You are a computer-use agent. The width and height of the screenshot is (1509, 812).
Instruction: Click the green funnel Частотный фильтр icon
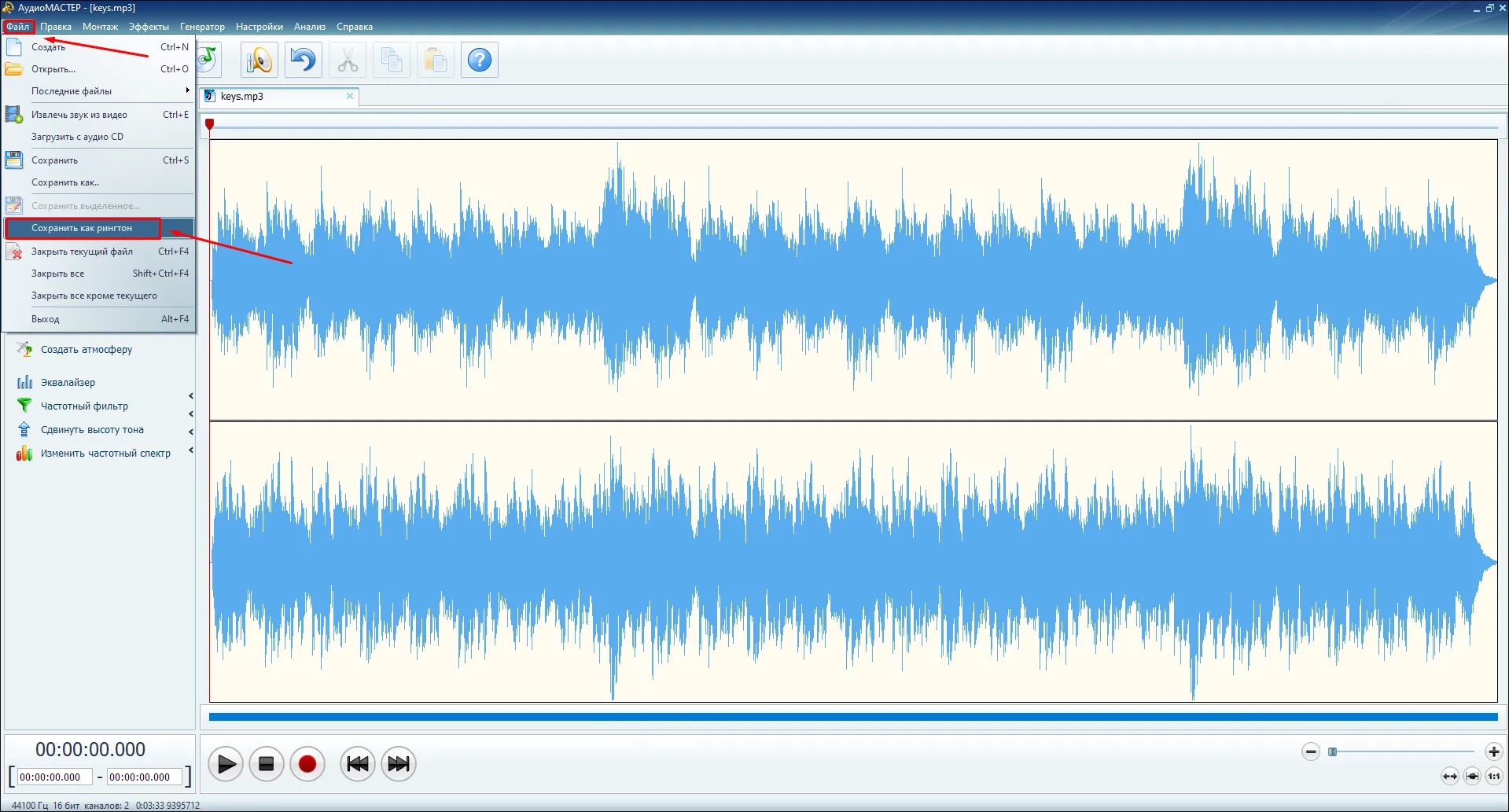[24, 406]
